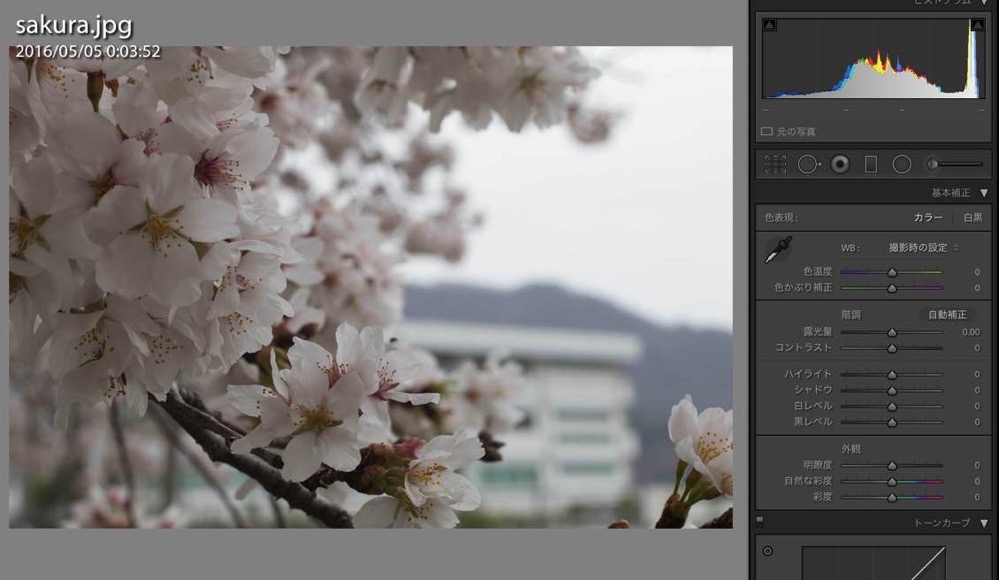Click the 階調 tone section label
999x580 pixels.
851,314
